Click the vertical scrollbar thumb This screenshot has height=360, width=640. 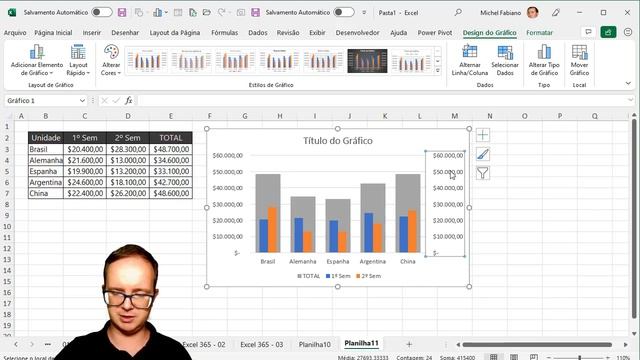tap(634, 218)
